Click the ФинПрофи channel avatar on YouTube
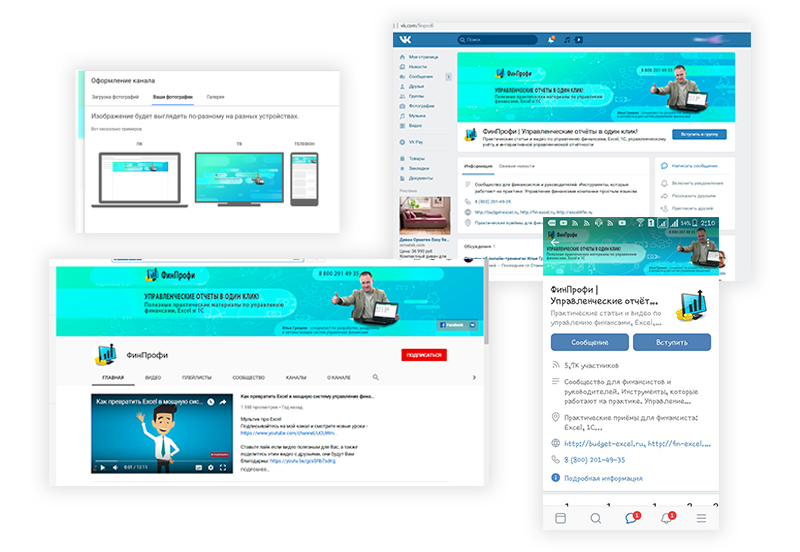This screenshot has height=552, width=800. 106,355
